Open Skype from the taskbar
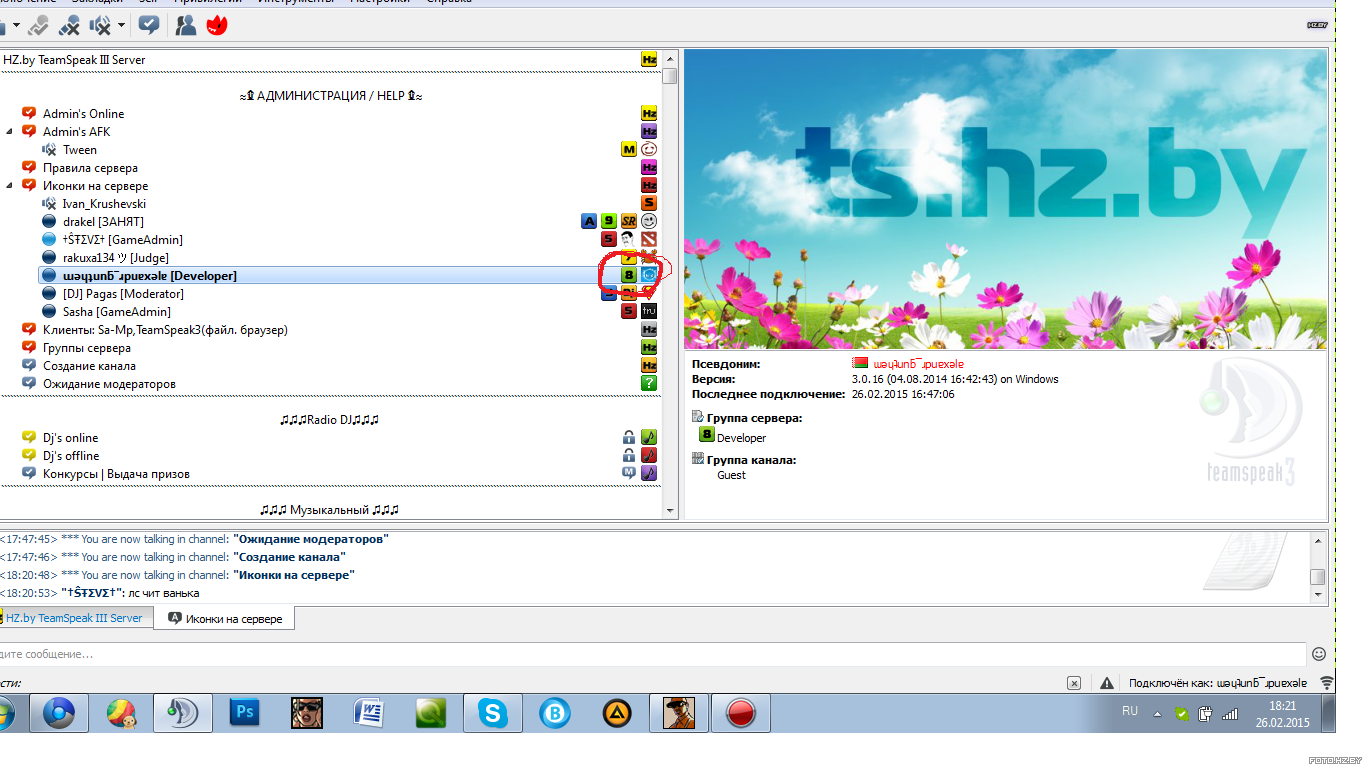This screenshot has height=768, width=1366. [492, 713]
